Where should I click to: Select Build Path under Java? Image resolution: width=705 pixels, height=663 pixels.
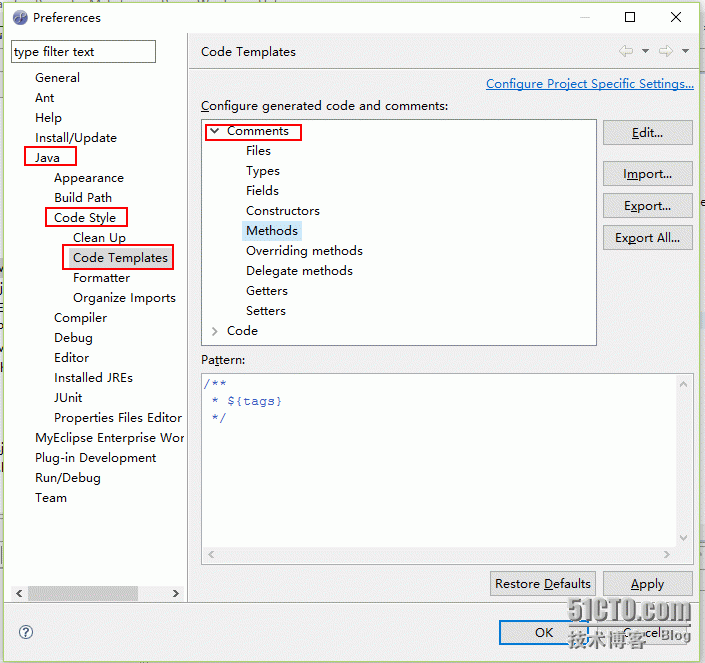click(83, 198)
